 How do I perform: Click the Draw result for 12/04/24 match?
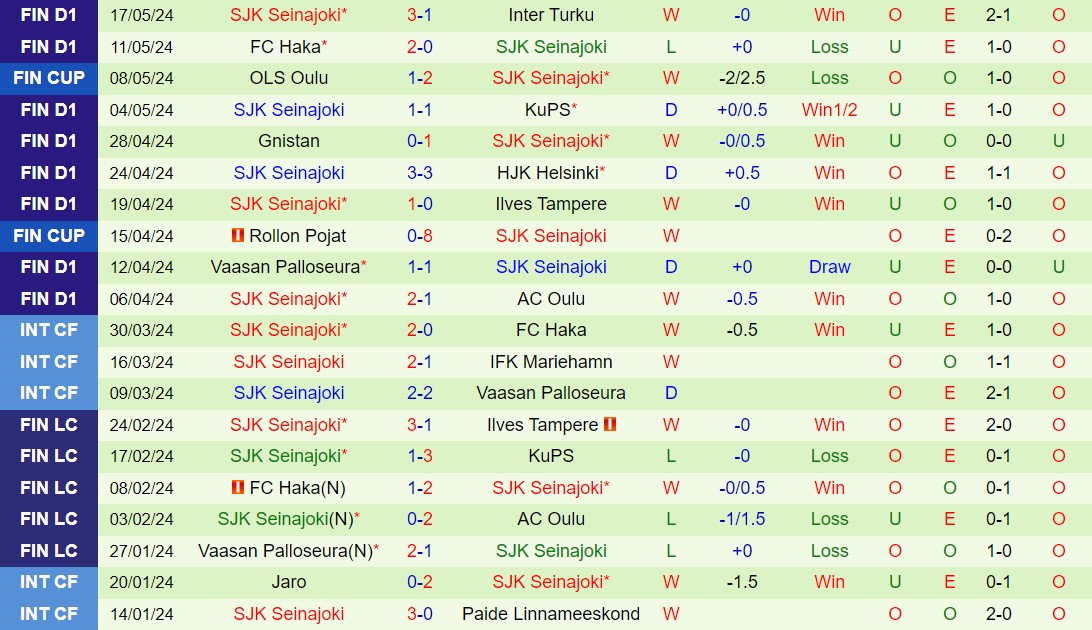coord(829,267)
